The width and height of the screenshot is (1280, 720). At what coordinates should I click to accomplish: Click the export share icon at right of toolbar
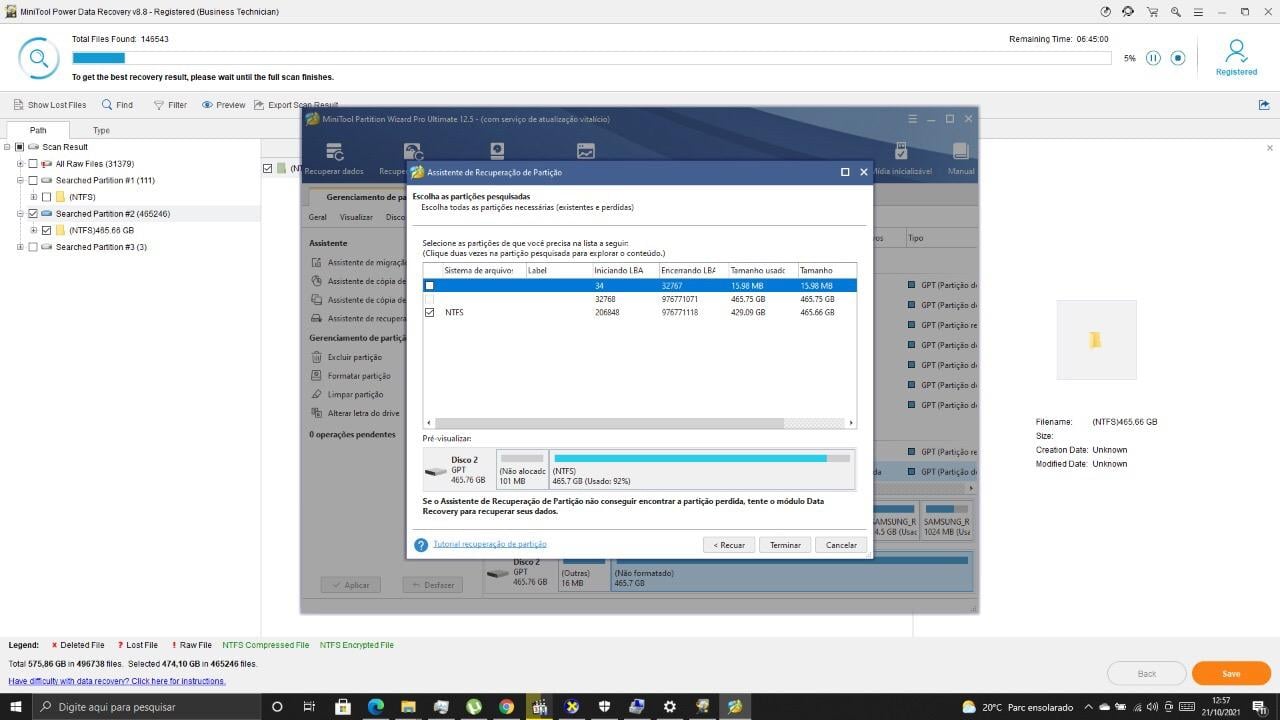pyautogui.click(x=1264, y=104)
